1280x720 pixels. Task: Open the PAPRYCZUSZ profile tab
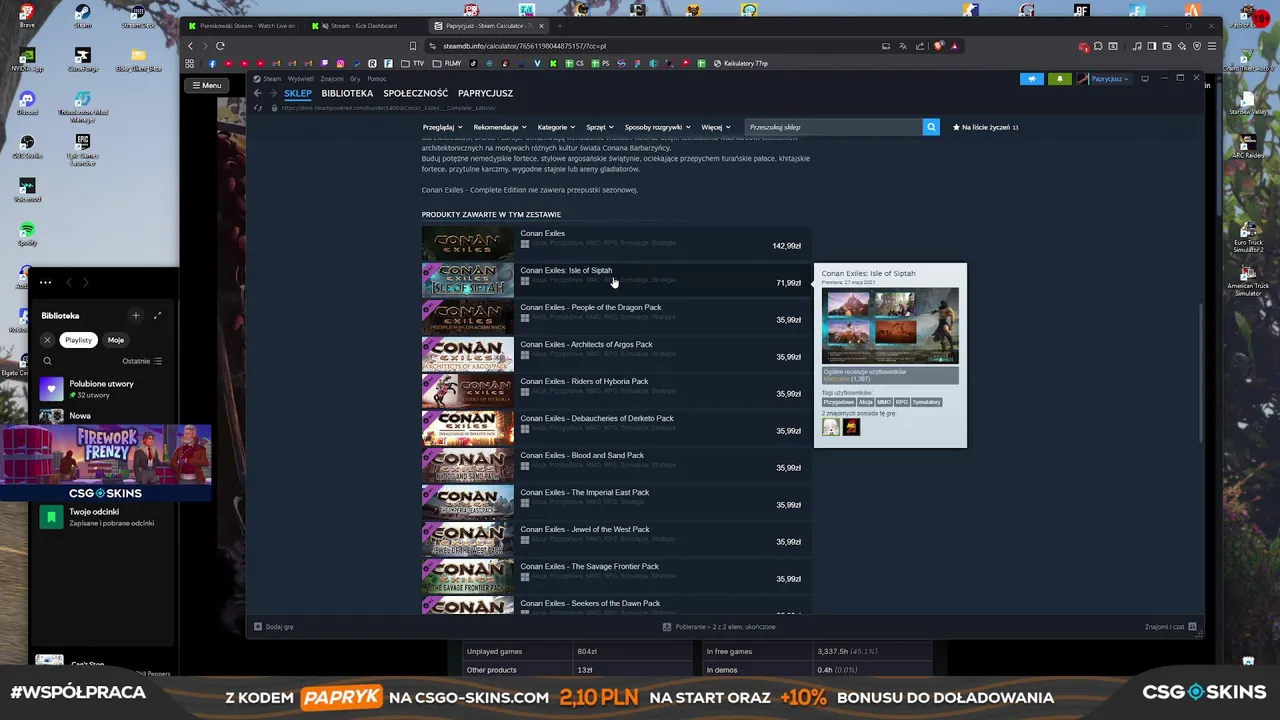point(485,93)
